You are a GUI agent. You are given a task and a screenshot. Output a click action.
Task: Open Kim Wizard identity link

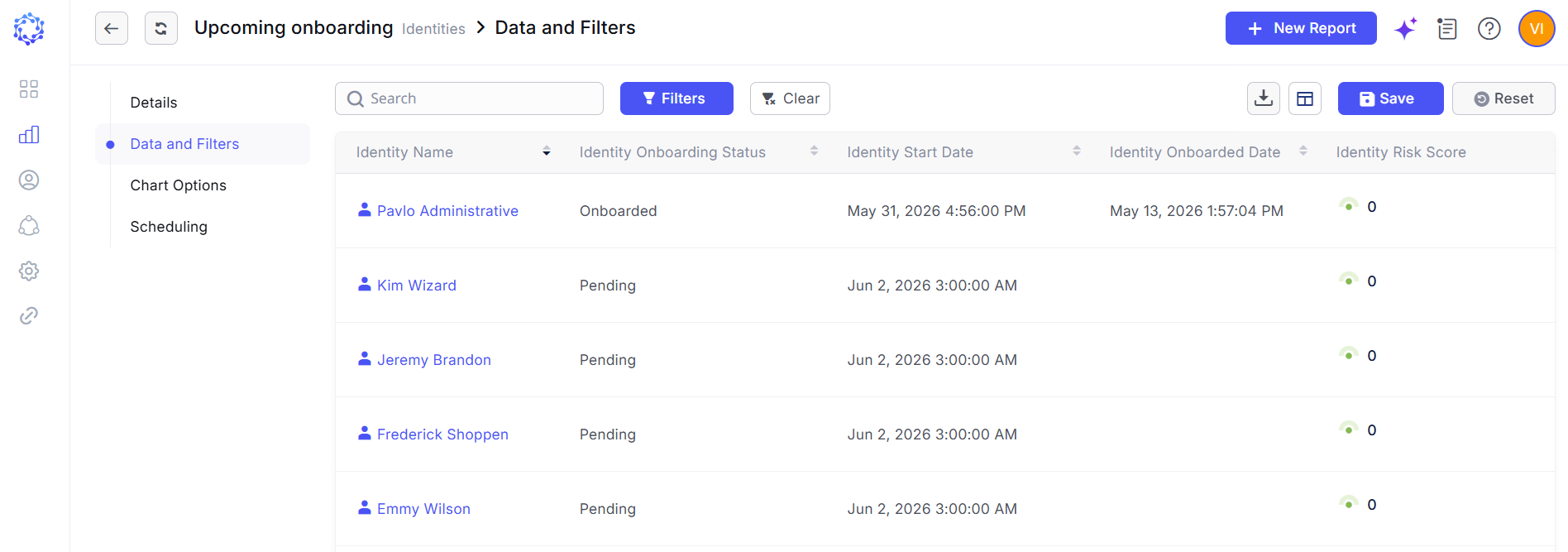pos(417,286)
